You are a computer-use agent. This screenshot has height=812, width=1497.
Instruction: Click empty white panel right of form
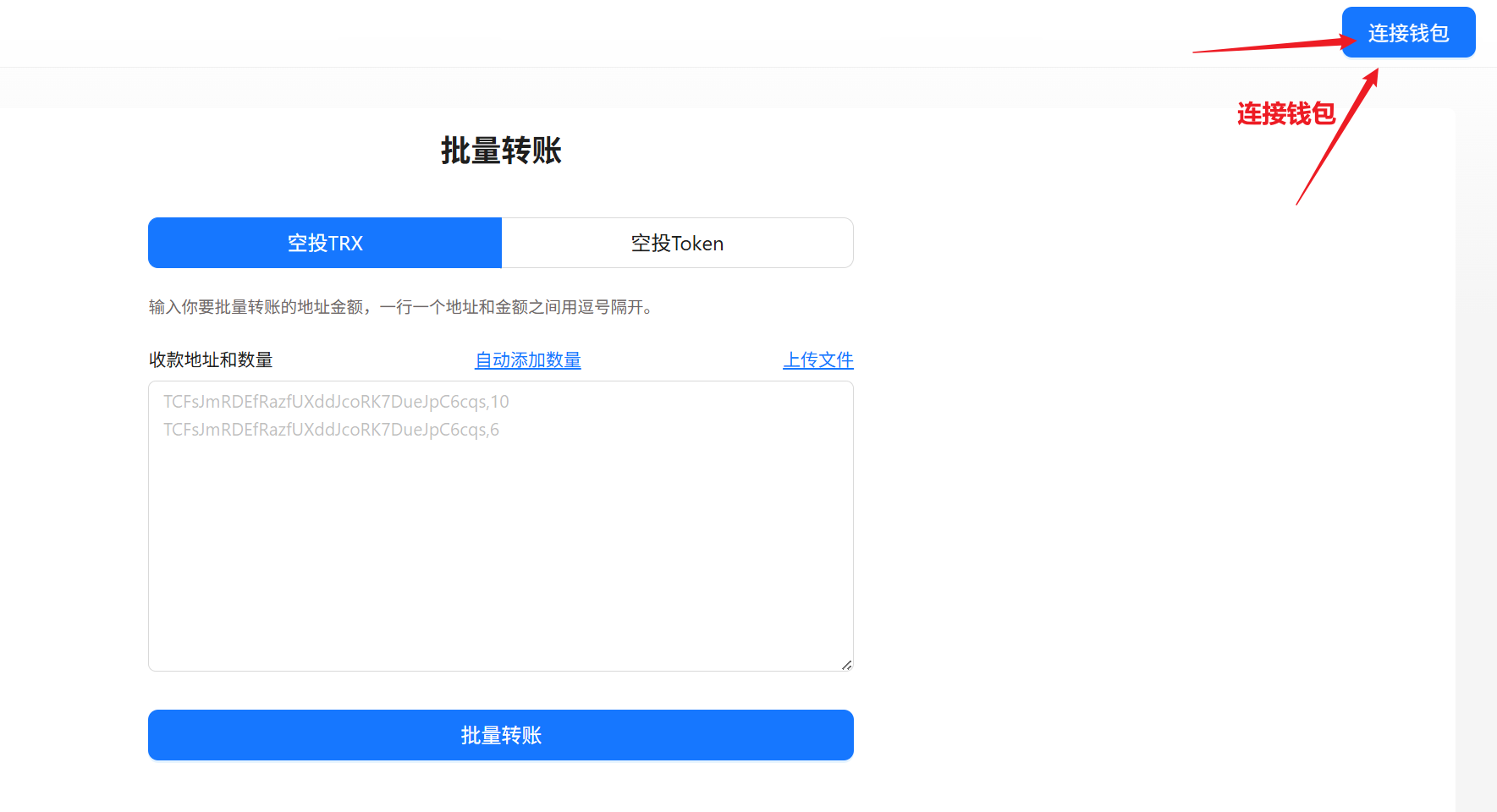click(x=1142, y=465)
